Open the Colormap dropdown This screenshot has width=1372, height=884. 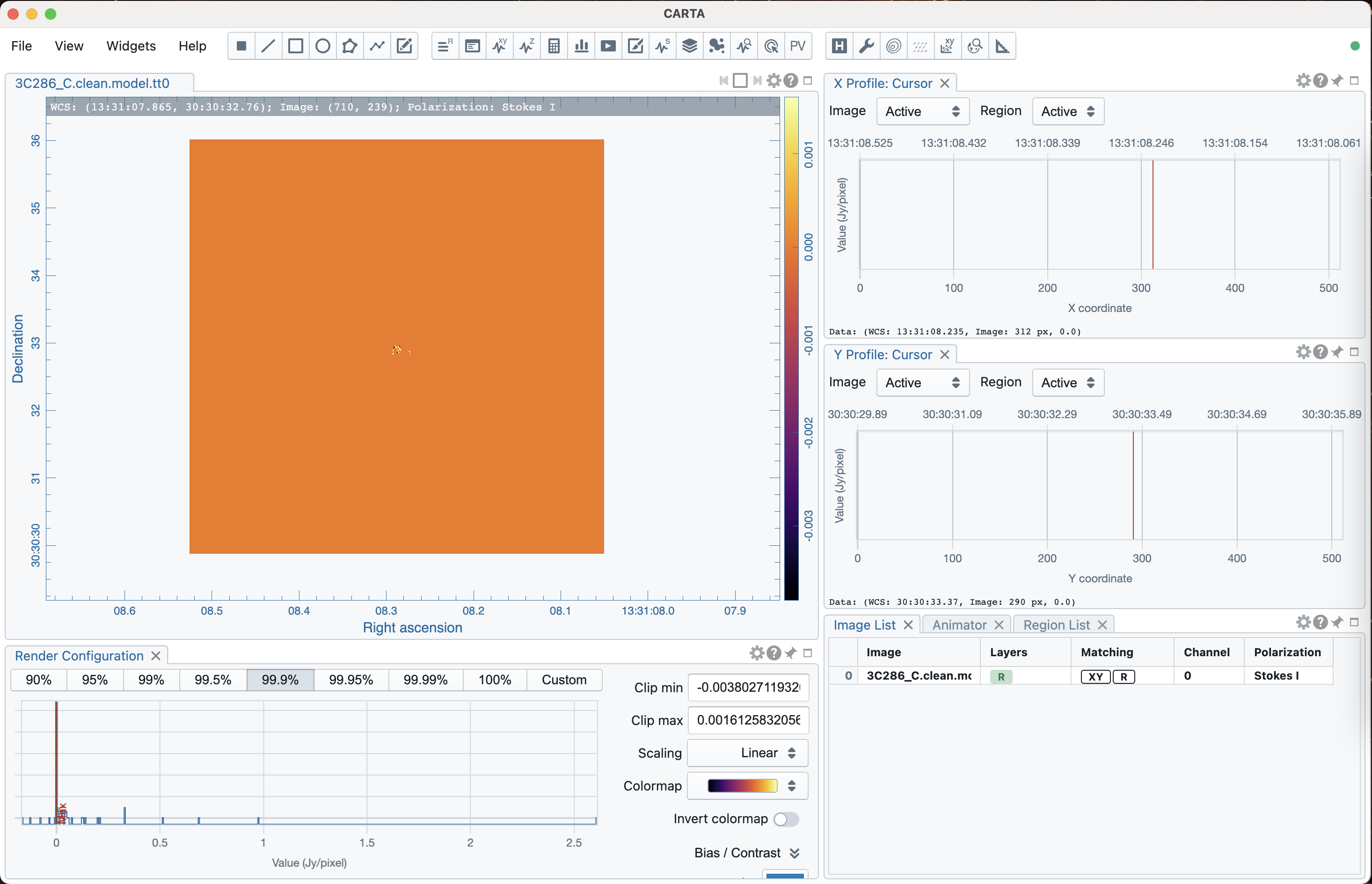(748, 786)
